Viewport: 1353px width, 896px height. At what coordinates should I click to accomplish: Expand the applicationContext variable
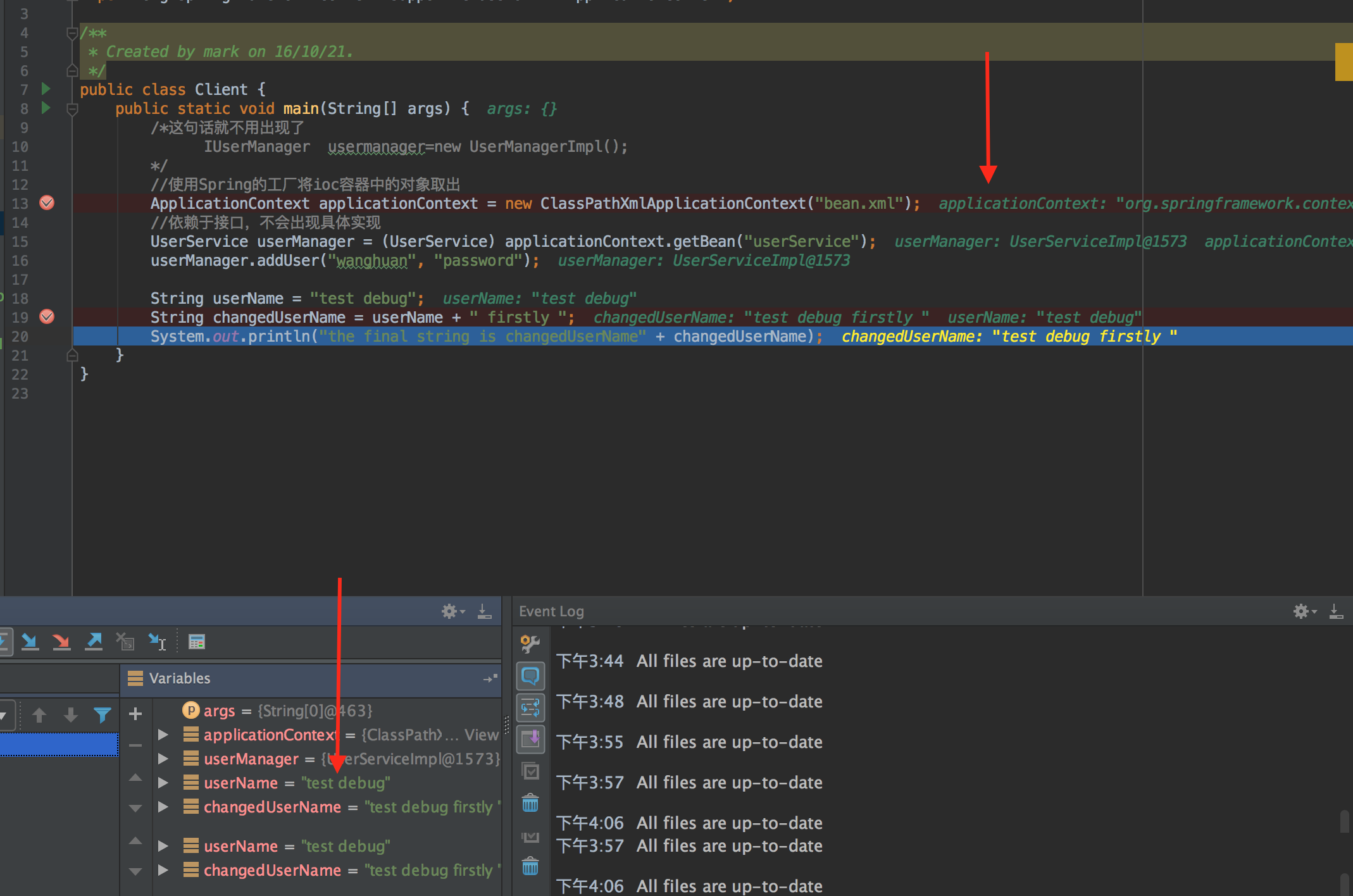tap(163, 734)
